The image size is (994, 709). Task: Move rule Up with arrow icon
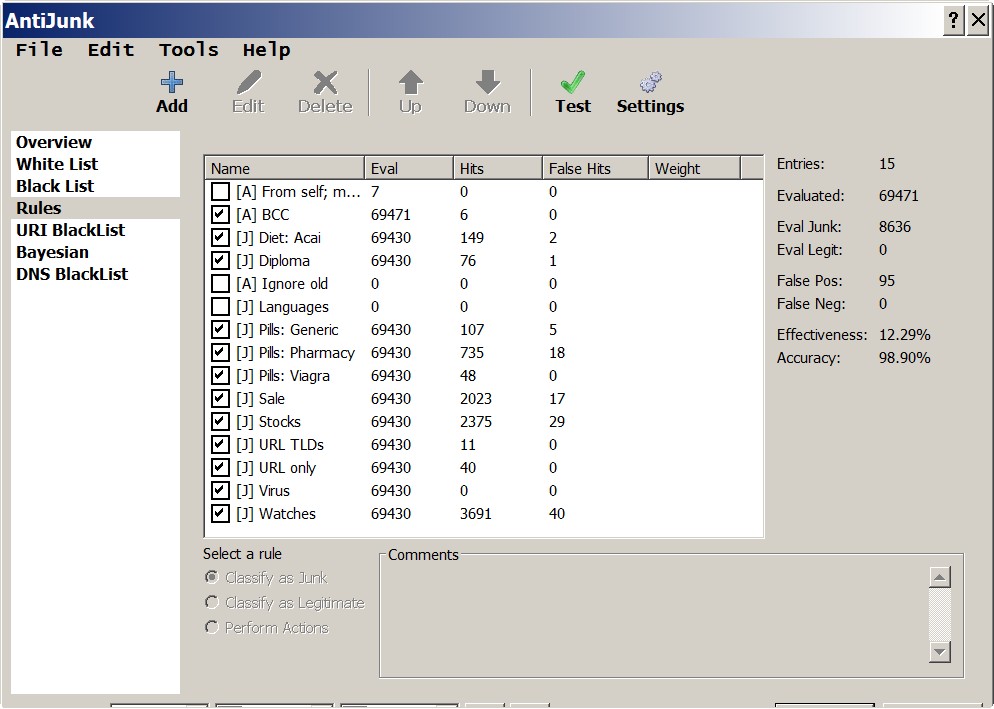[x=411, y=82]
